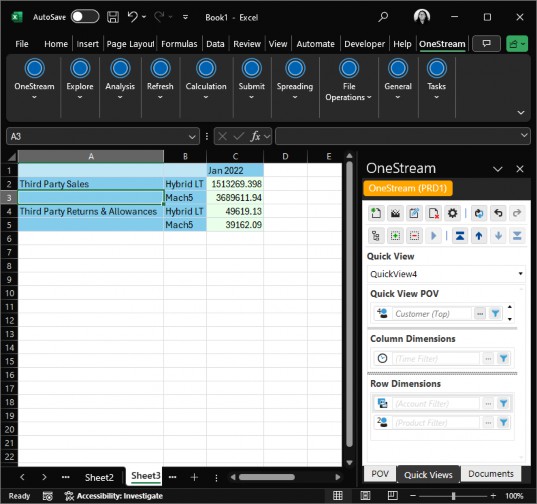Open Quick View settings gear icon

[452, 213]
